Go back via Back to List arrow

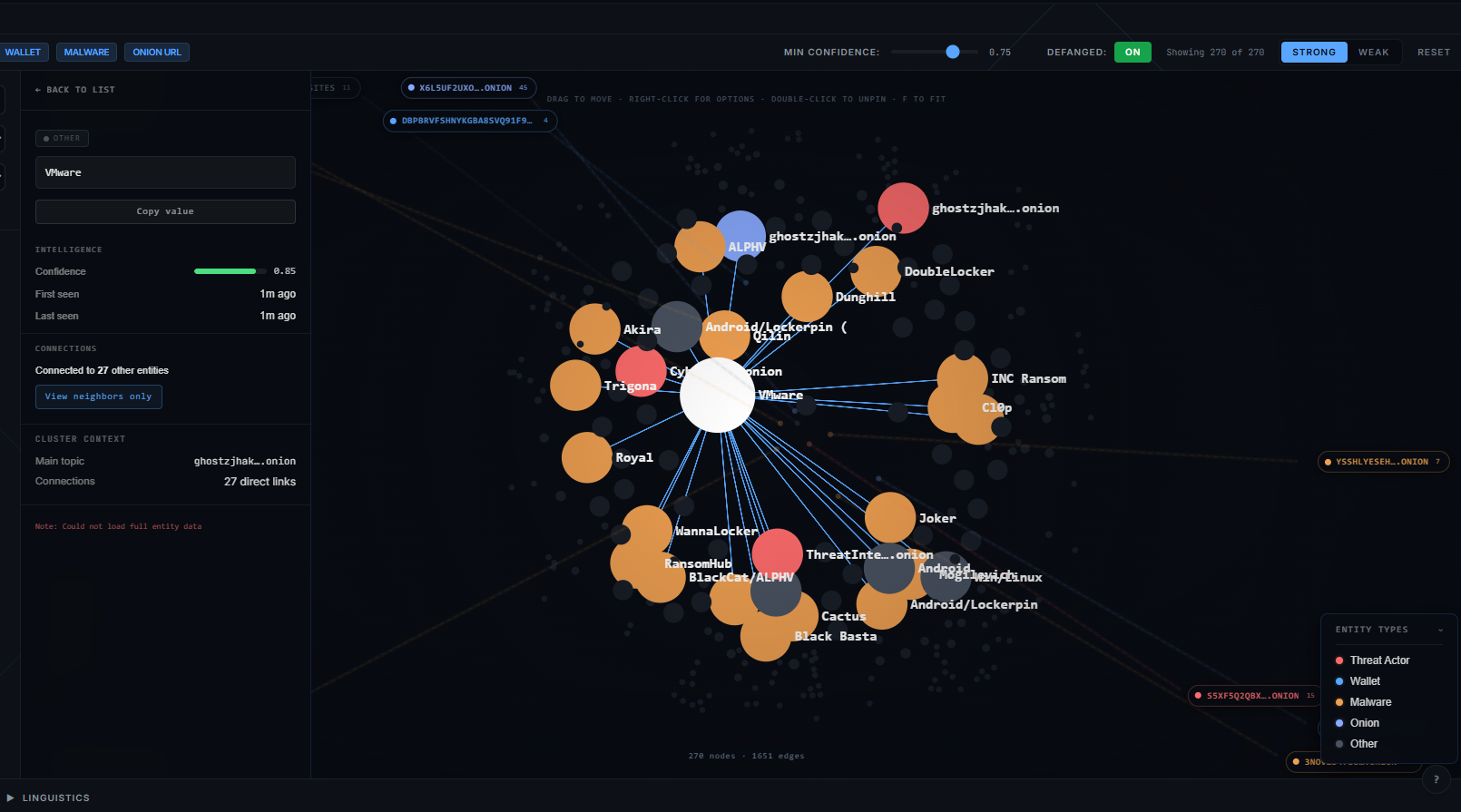pos(75,90)
